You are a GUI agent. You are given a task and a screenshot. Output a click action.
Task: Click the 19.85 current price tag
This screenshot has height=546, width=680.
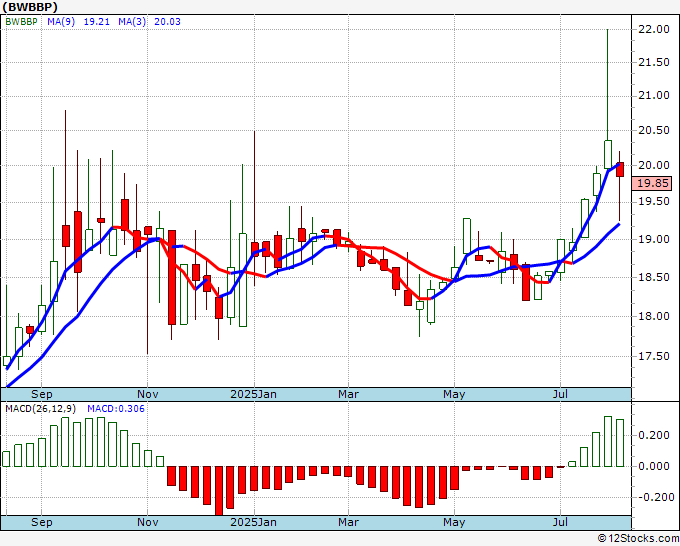[x=652, y=183]
